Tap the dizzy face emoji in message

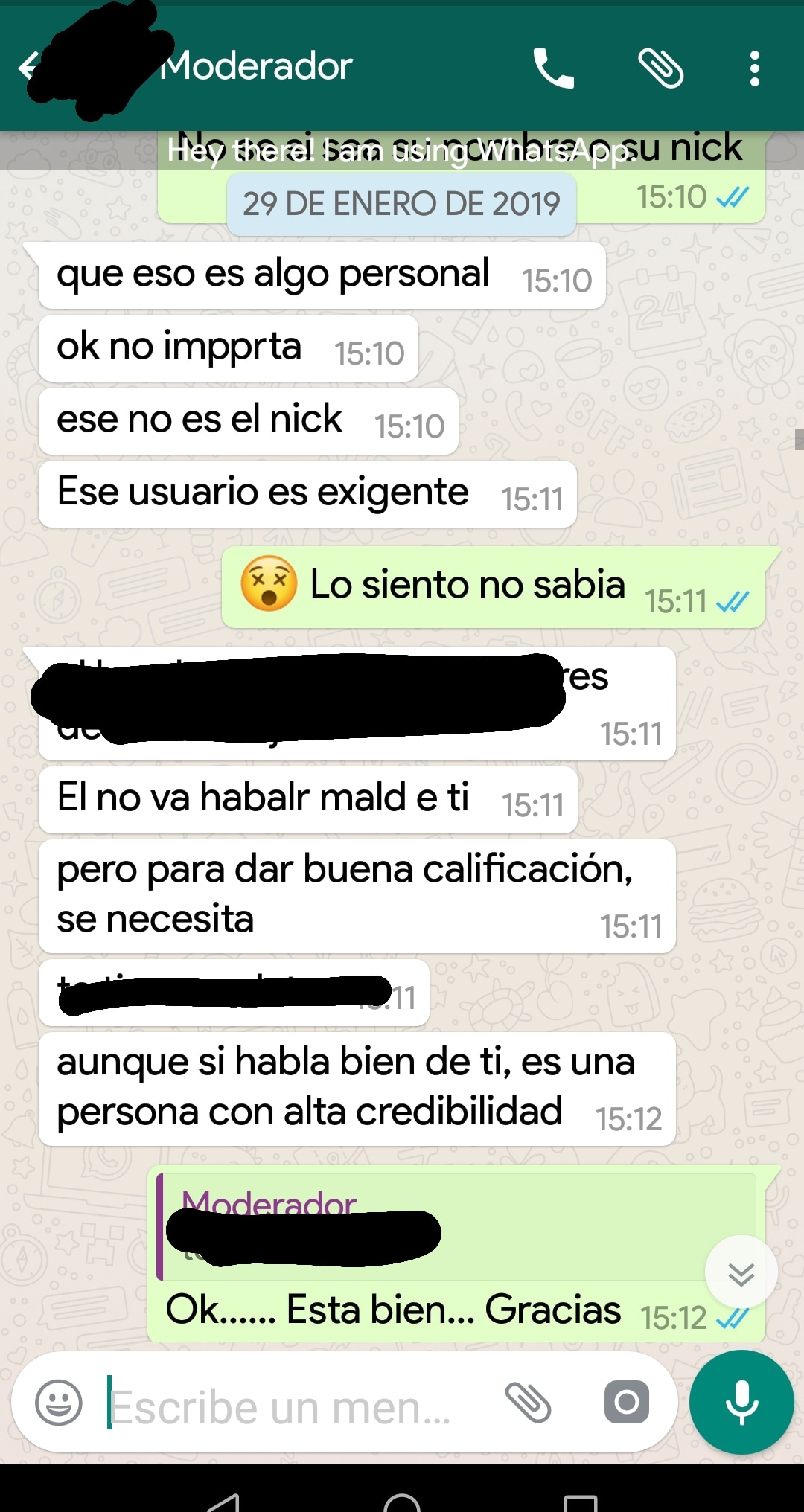click(x=269, y=583)
